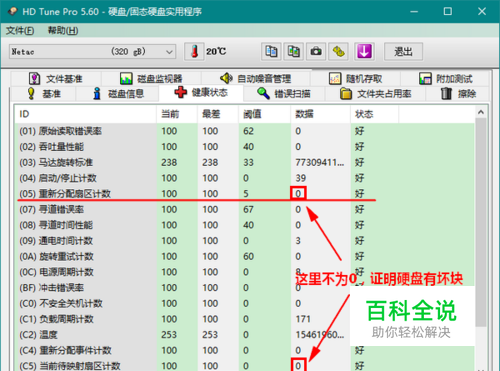Select the (C4) 重新分配事件计数 row
This screenshot has width=500, height=371.
245,350
